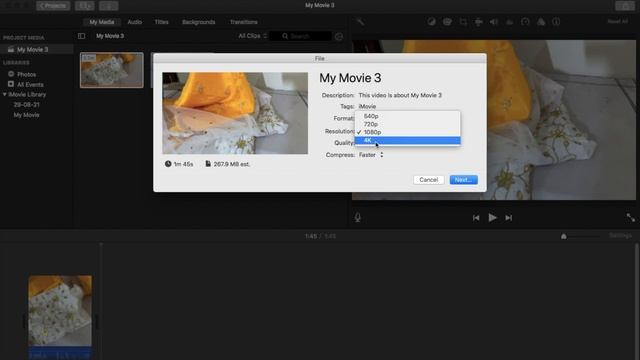Click the Cancel button in export dialog
This screenshot has height=360, width=640.
429,180
